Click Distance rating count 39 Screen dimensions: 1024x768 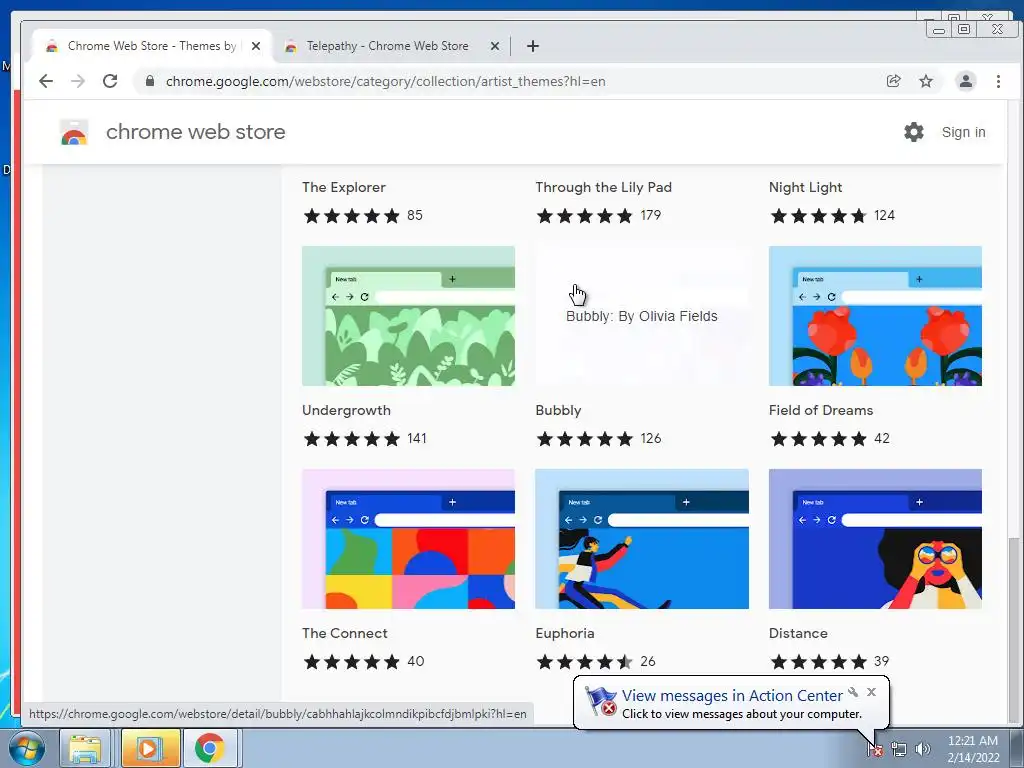pyautogui.click(x=882, y=661)
